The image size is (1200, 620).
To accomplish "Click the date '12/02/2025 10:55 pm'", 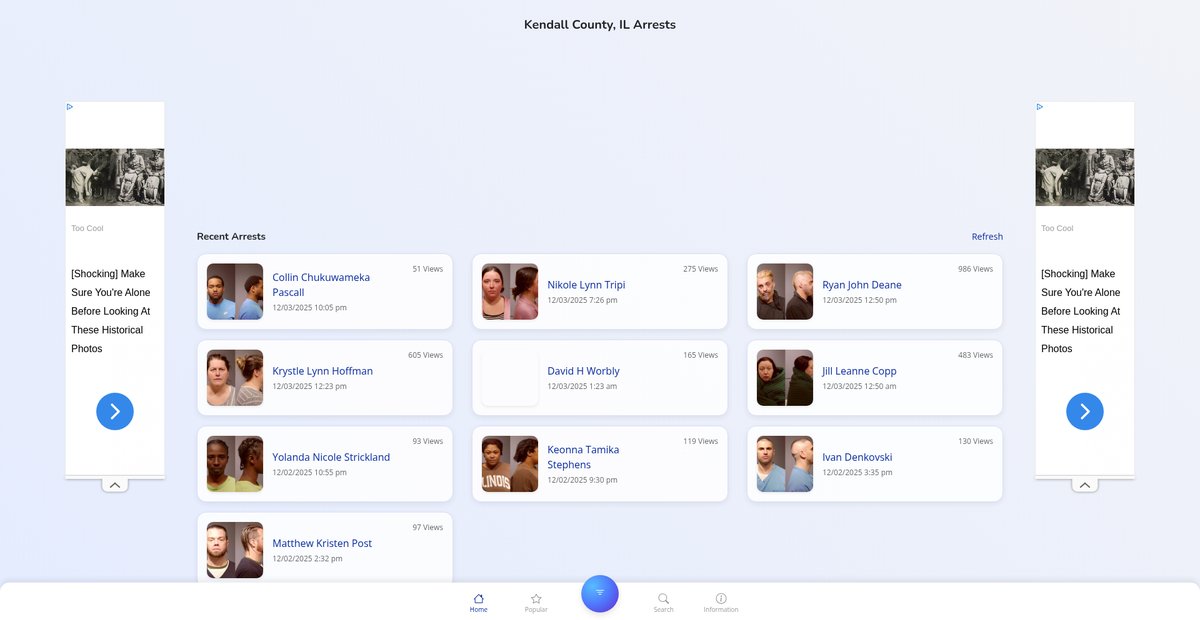I will click(x=310, y=472).
